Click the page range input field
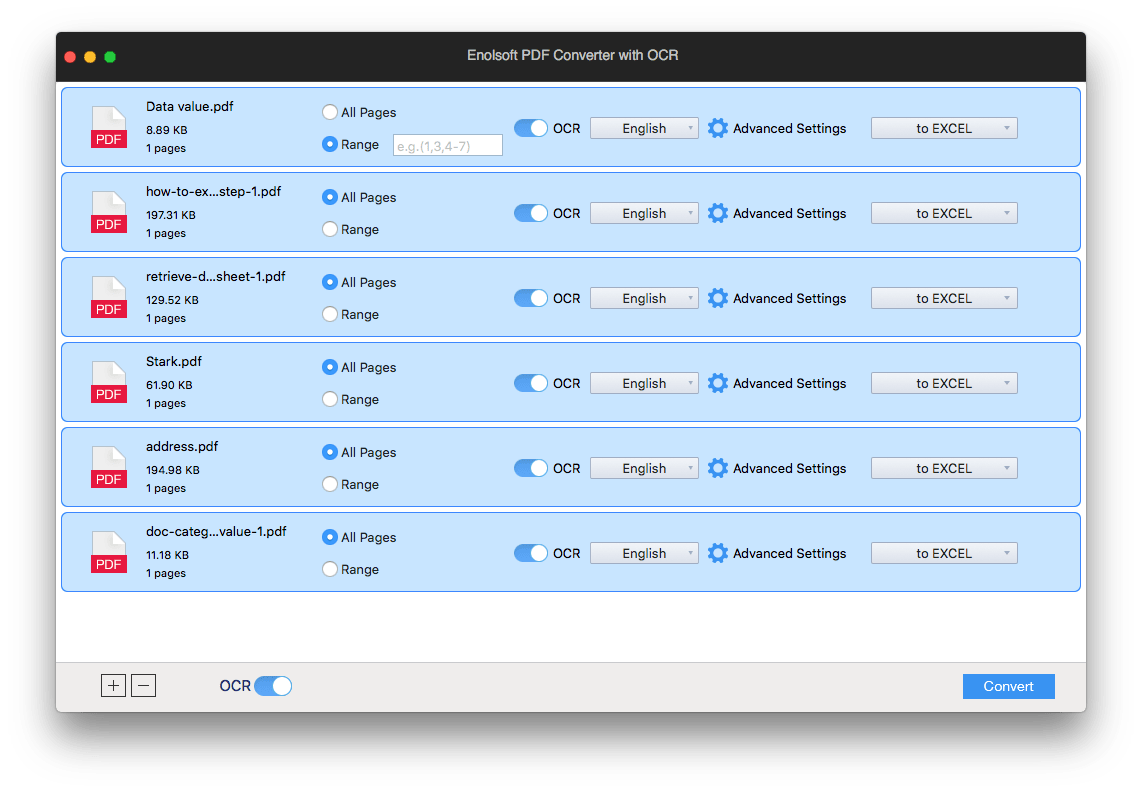Image resolution: width=1142 pixels, height=792 pixels. click(x=447, y=145)
